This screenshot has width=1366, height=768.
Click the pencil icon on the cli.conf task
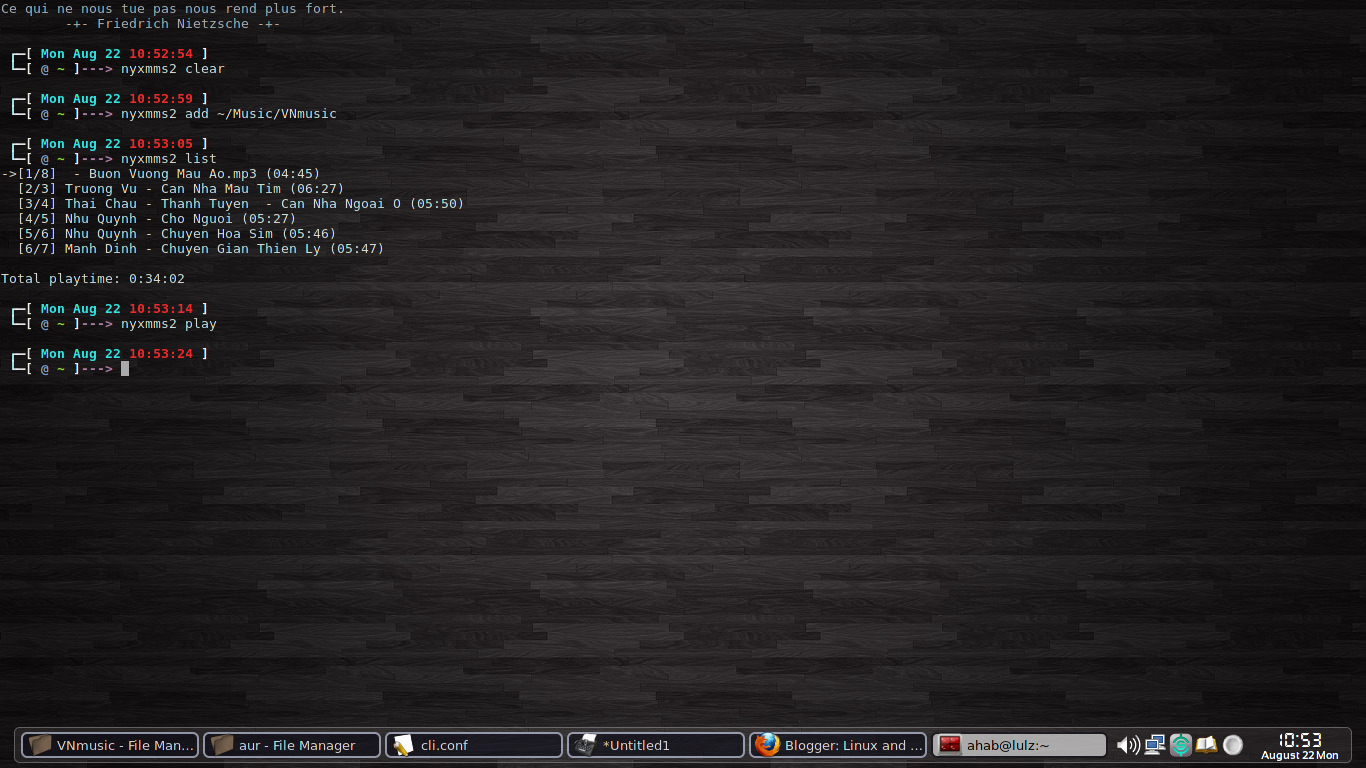pyautogui.click(x=403, y=745)
